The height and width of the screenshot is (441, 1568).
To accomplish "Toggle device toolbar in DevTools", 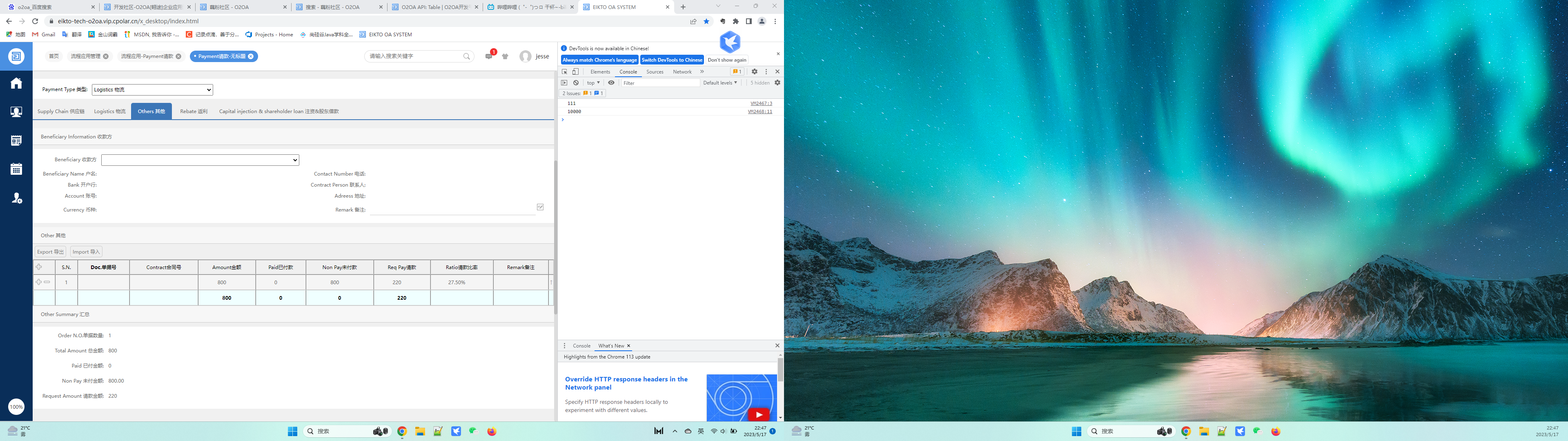I will [x=575, y=72].
